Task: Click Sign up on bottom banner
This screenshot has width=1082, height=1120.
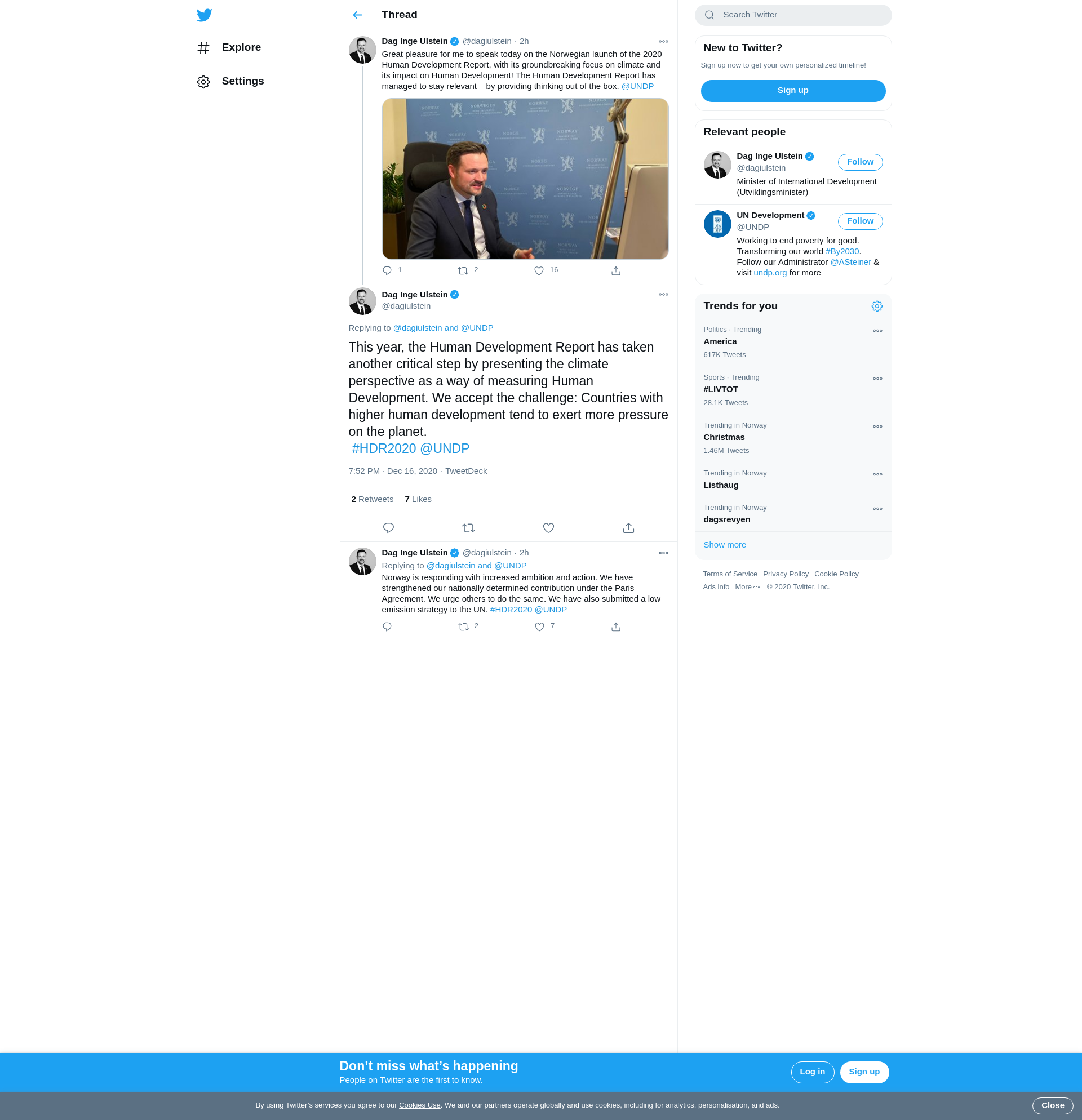Action: tap(864, 1072)
